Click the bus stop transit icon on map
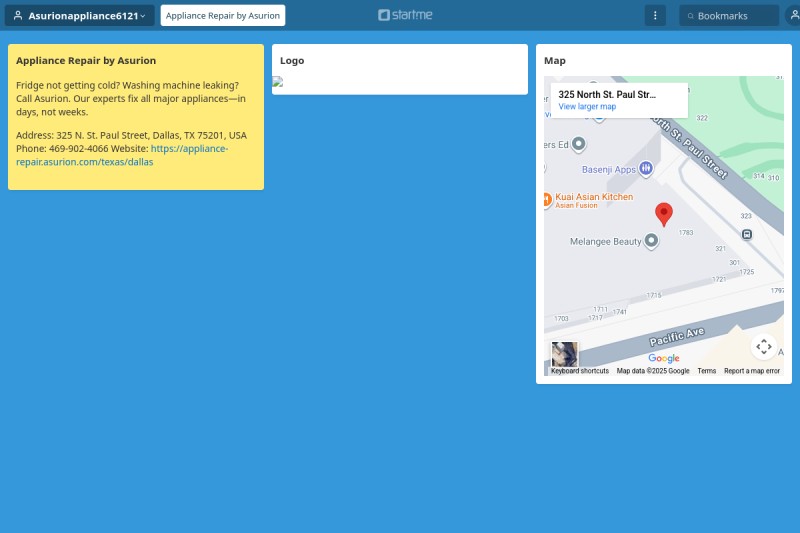This screenshot has width=800, height=533. click(746, 235)
